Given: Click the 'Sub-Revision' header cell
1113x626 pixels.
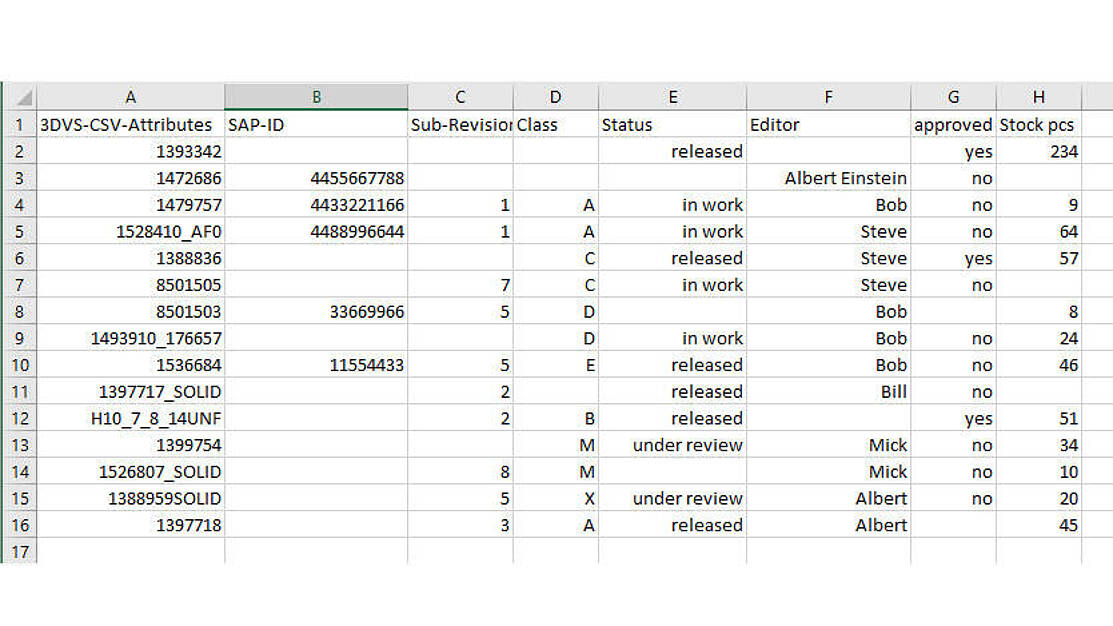Looking at the screenshot, I should click(460, 125).
